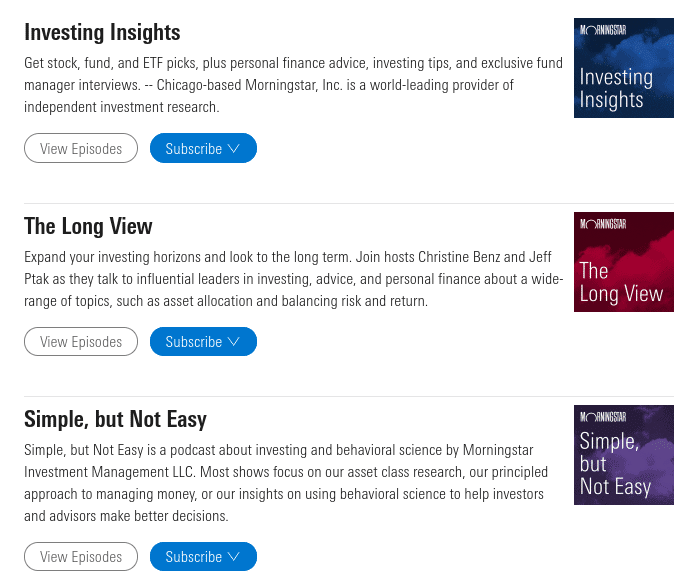Open the Investing Insights podcast title
The image size is (699, 582).
(x=102, y=33)
